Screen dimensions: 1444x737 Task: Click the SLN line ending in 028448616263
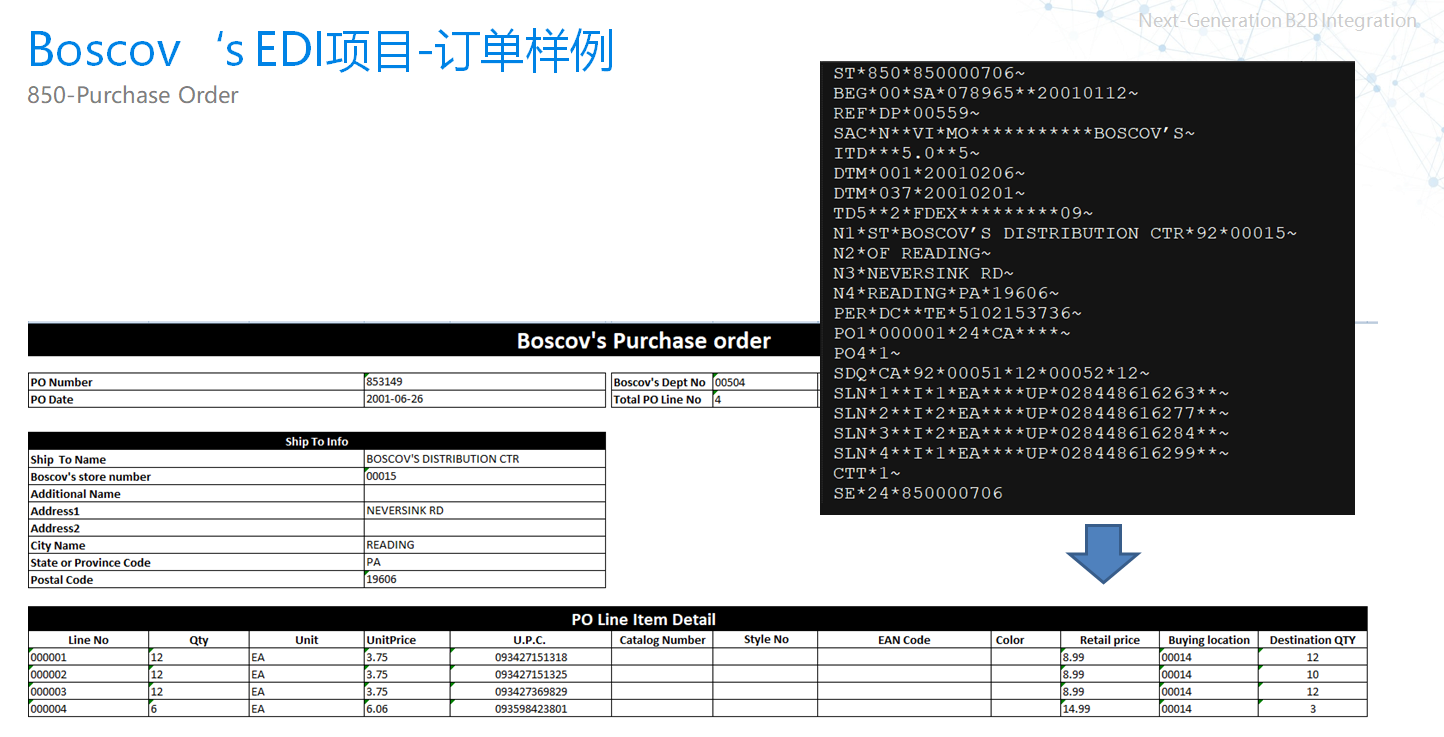pyautogui.click(x=1031, y=393)
